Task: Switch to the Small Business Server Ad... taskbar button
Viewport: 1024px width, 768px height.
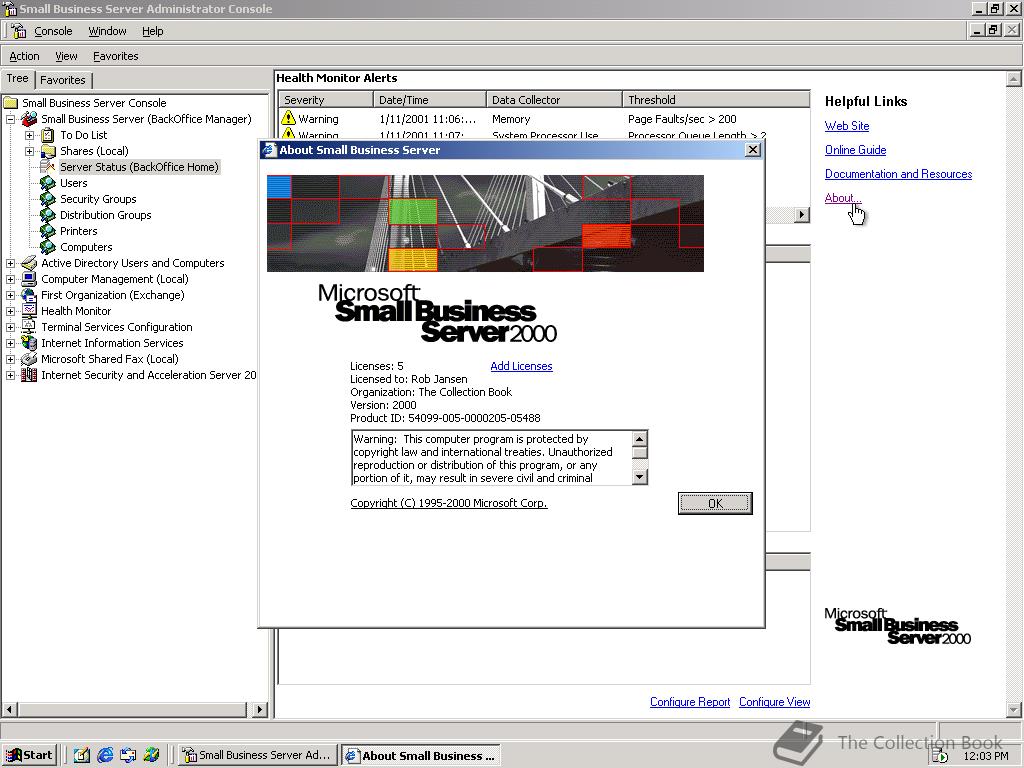Action: click(x=259, y=755)
